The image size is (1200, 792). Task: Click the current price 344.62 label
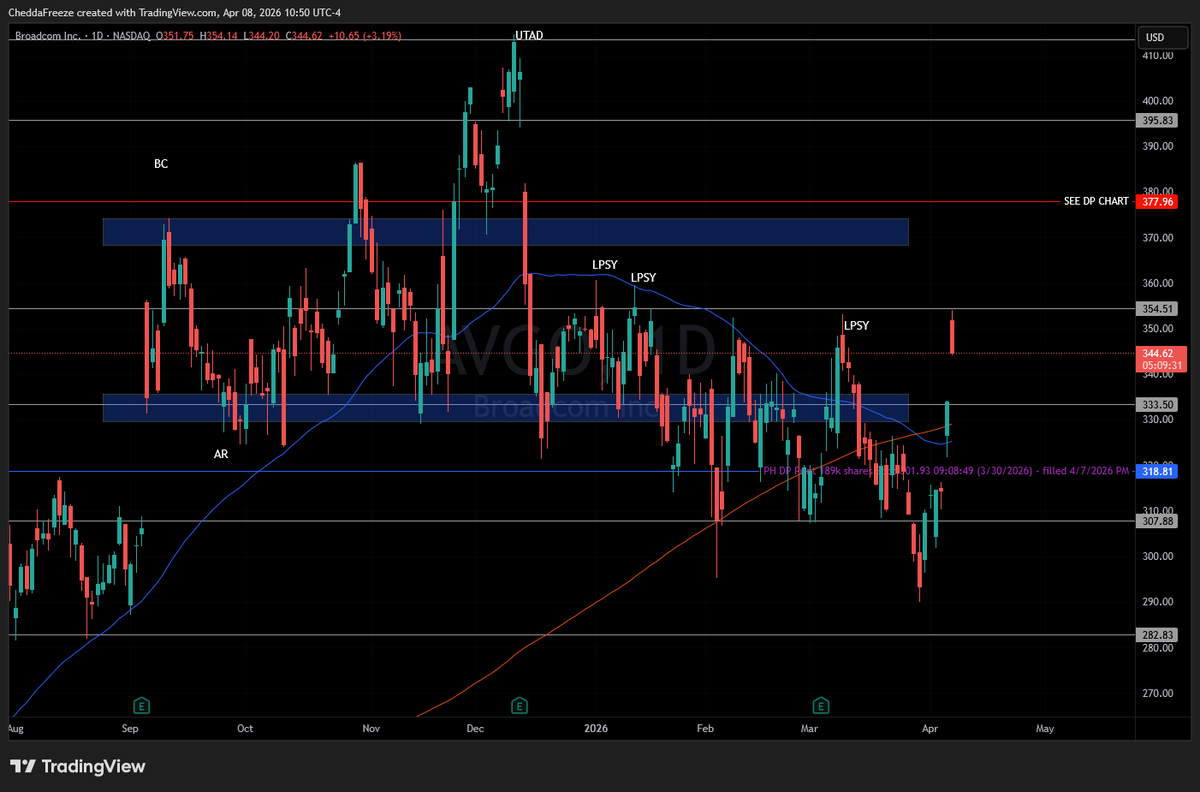1160,353
